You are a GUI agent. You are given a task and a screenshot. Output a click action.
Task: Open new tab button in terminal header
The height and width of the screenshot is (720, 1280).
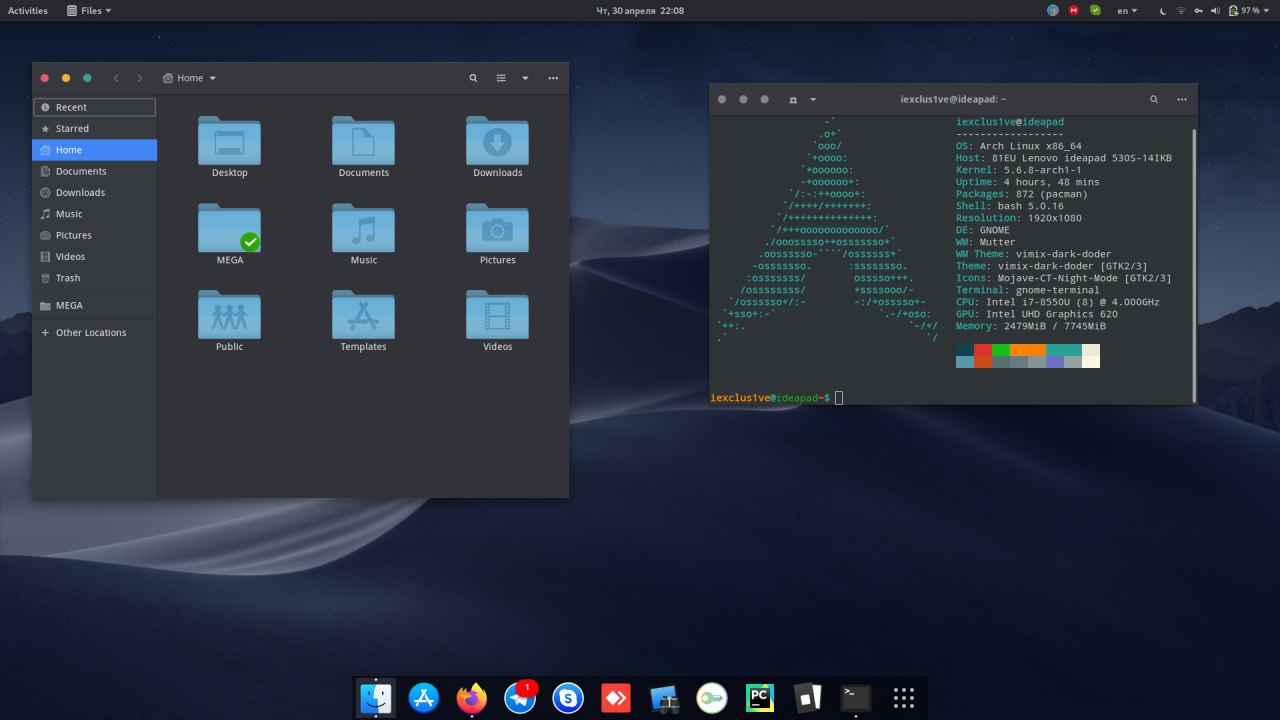[793, 99]
